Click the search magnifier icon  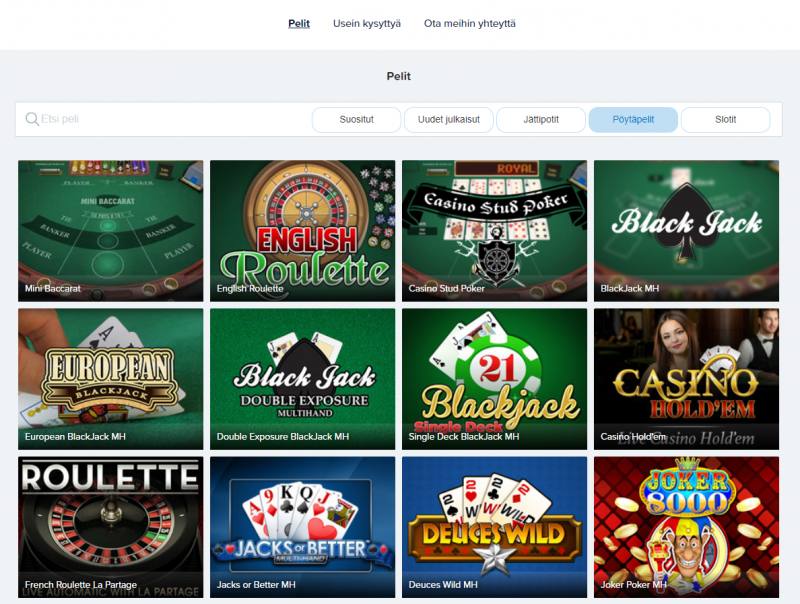[32, 119]
